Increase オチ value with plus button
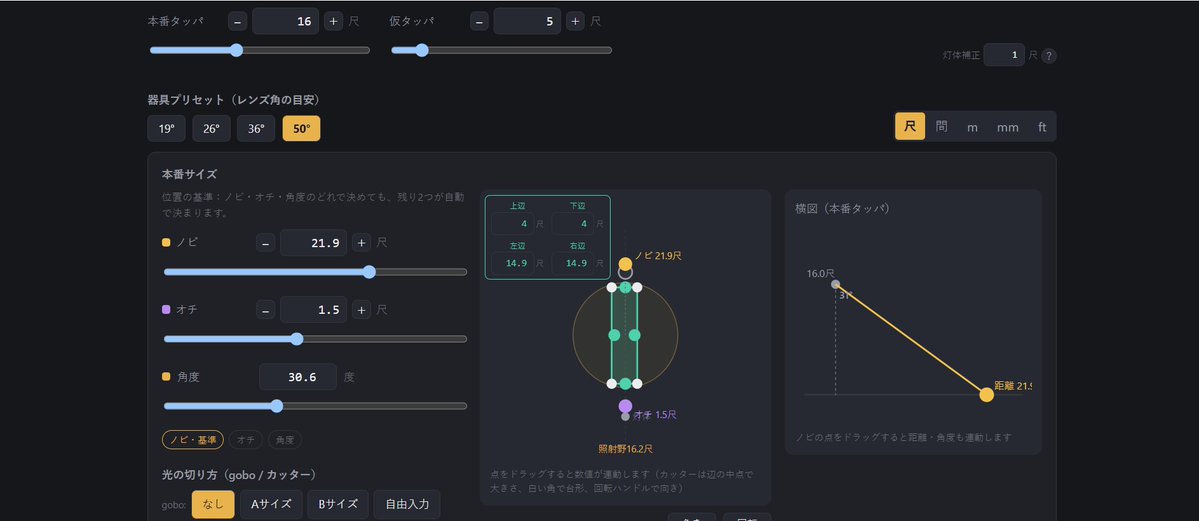This screenshot has height=521, width=1199. coord(362,310)
